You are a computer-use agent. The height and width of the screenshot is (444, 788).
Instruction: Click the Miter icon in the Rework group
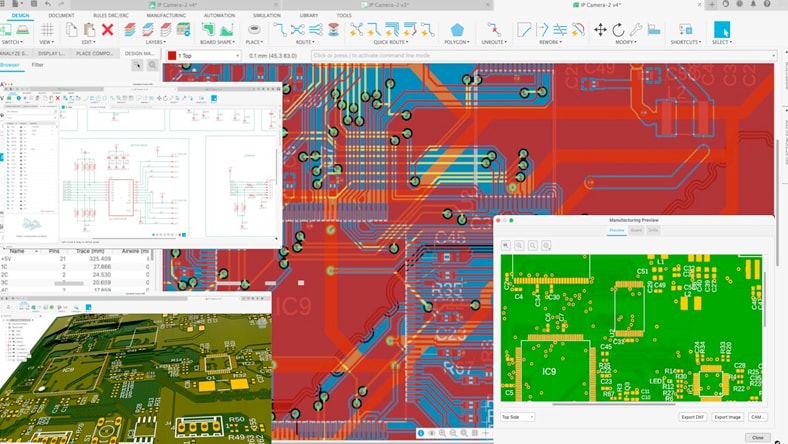[524, 30]
